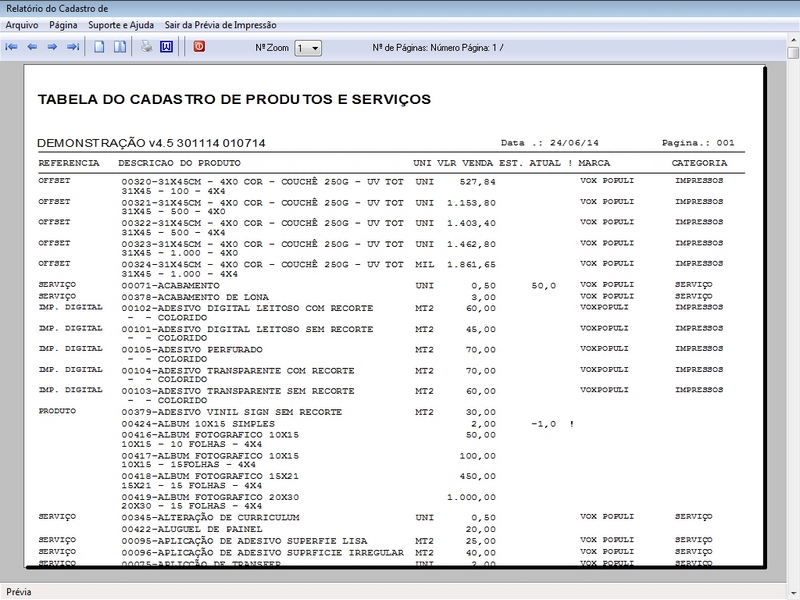The image size is (800, 600).
Task: Open the Arquivo menu
Action: (x=21, y=25)
